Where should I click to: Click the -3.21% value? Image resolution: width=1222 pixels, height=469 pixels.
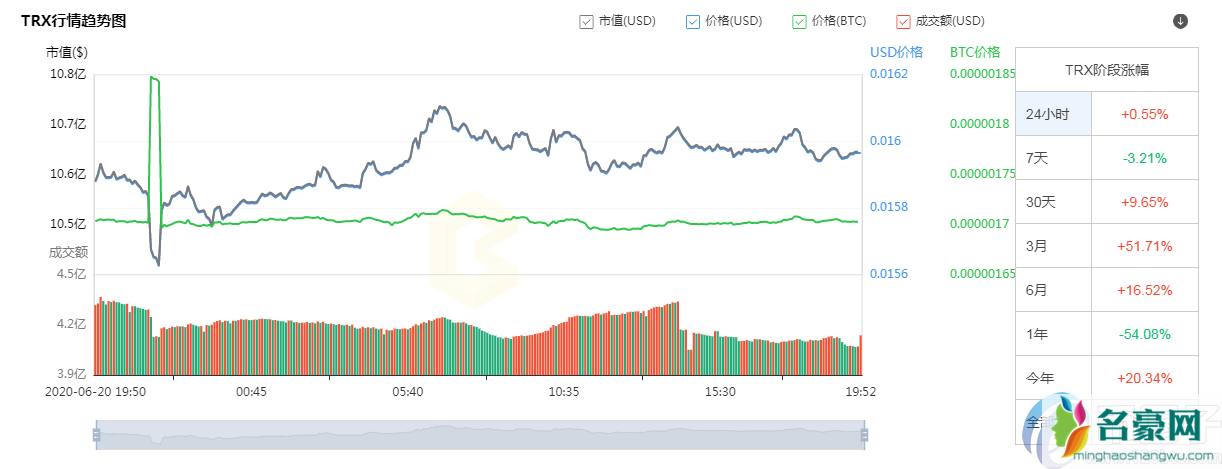coord(1145,158)
